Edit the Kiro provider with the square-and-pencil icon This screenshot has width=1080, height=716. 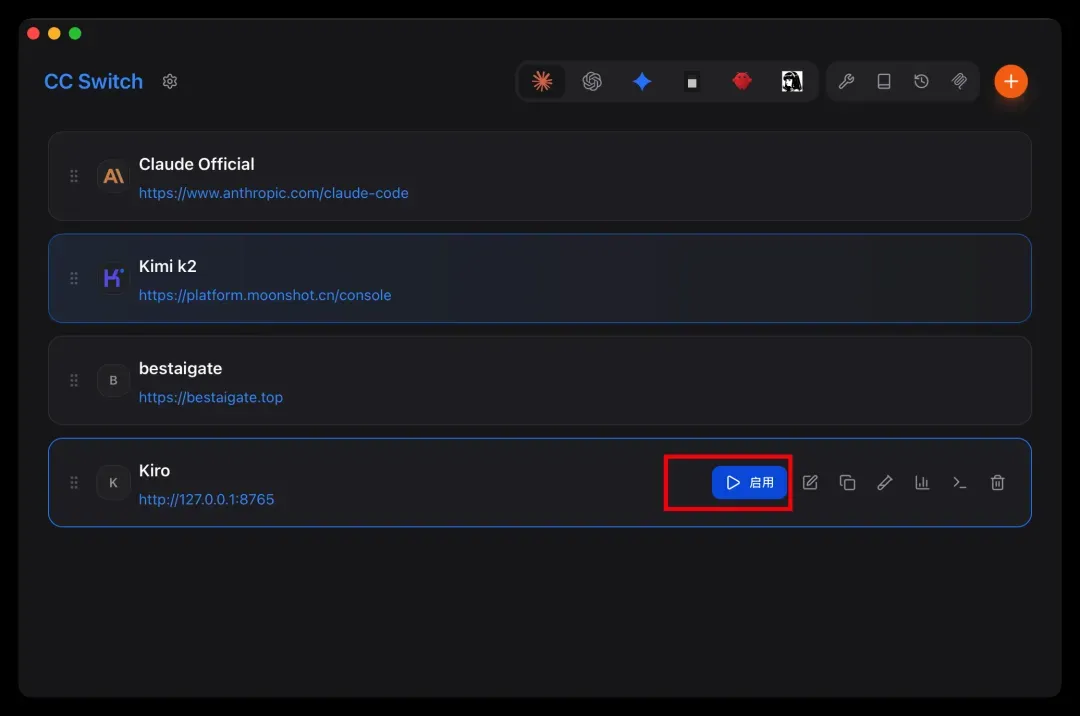tap(810, 483)
